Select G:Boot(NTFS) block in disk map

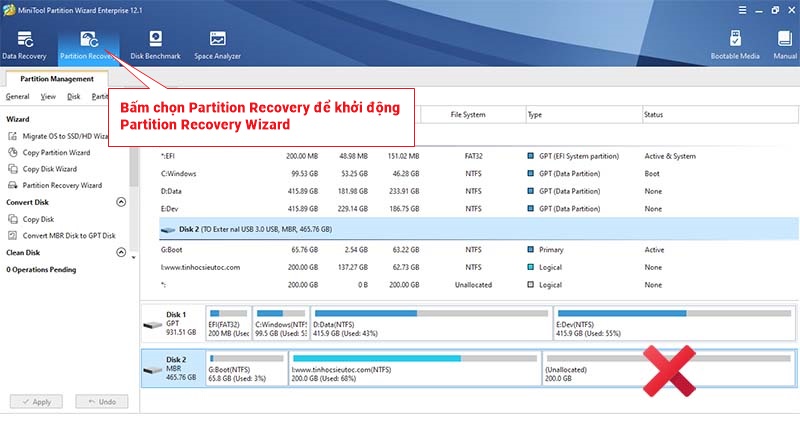click(246, 368)
